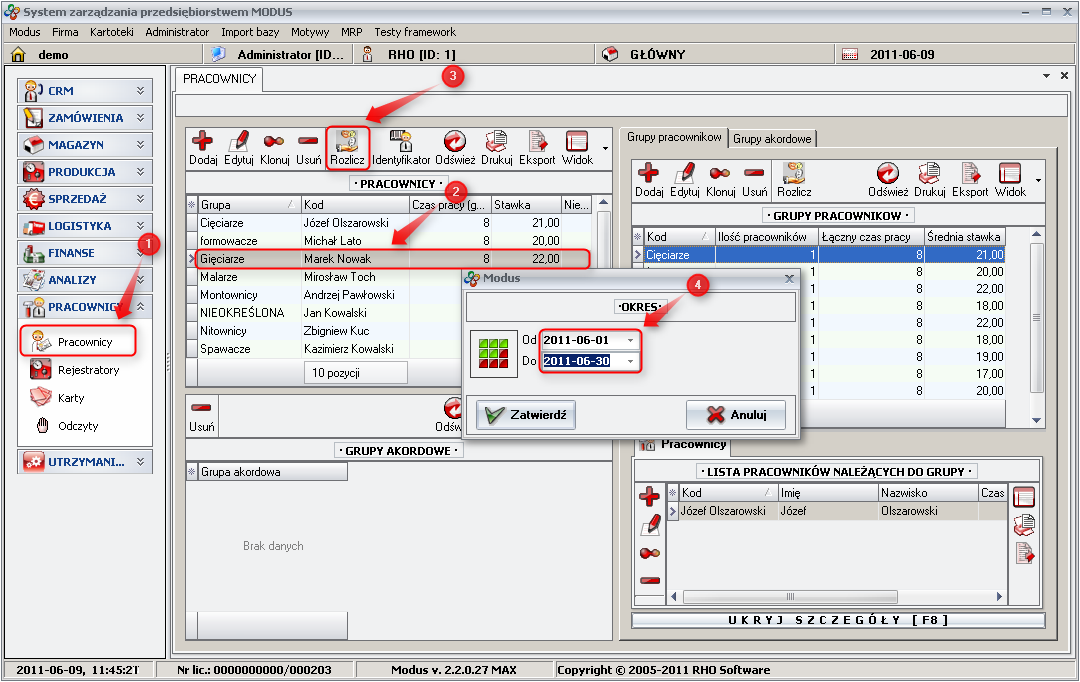Screen dimensions: 1080x682
Task: Open Karty in the sidebar
Action: [71, 398]
